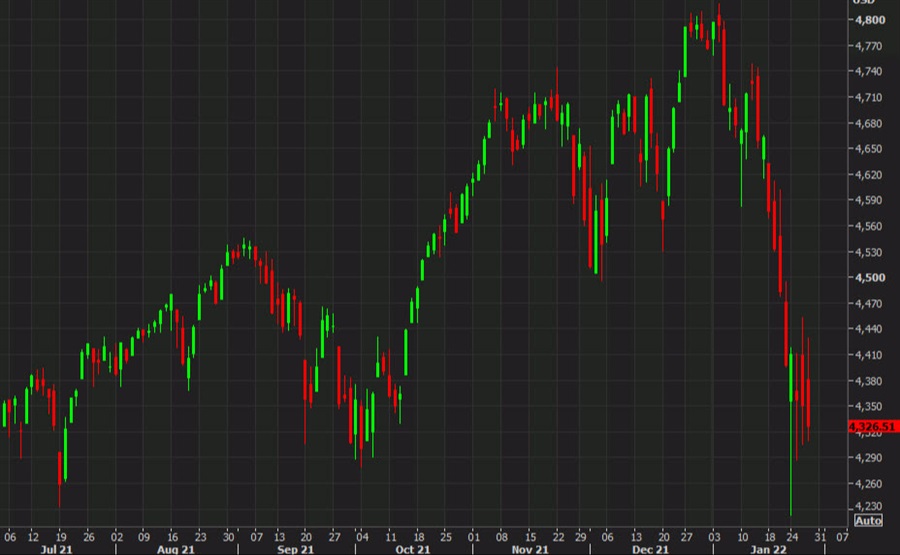Click the 4,500 price axis label
Image resolution: width=900 pixels, height=555 pixels.
pos(866,278)
